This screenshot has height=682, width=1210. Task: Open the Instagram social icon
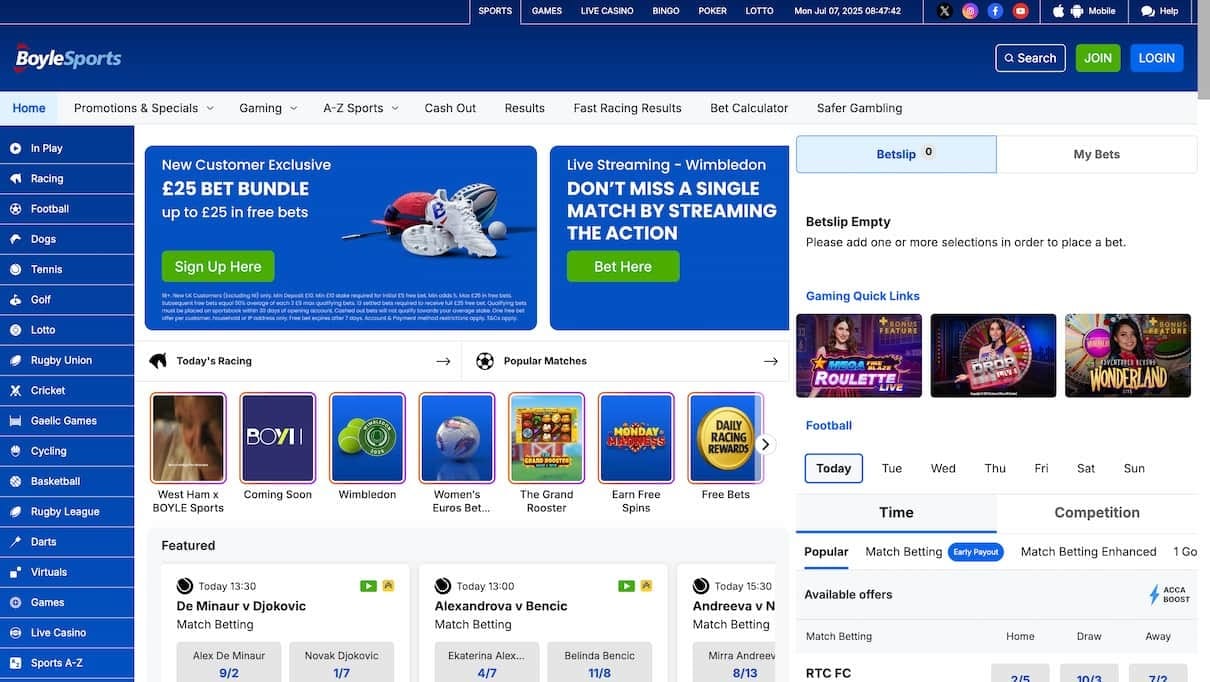970,11
